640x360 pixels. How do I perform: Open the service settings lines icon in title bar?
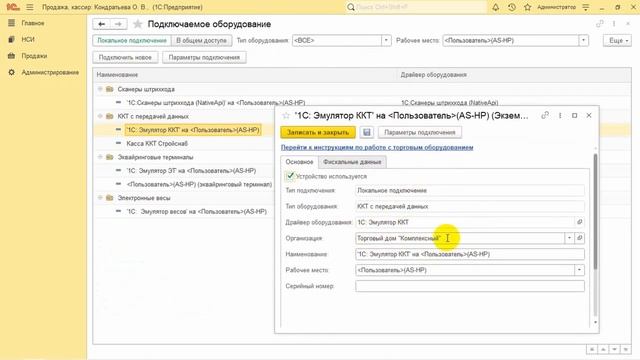tap(586, 7)
